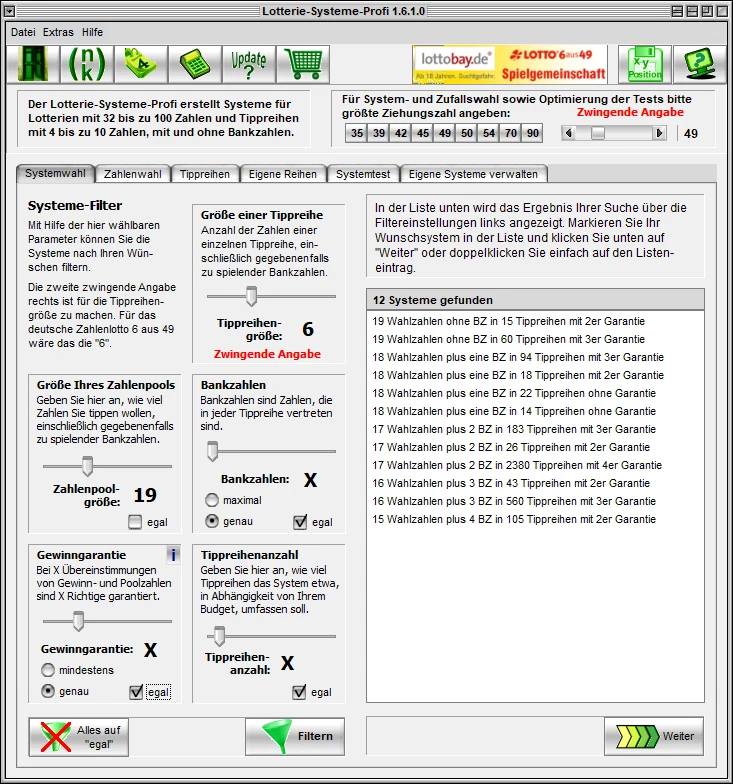Image resolution: width=733 pixels, height=784 pixels.
Task: Click the Zahlenpoolgröße slider handle
Action: click(88, 466)
